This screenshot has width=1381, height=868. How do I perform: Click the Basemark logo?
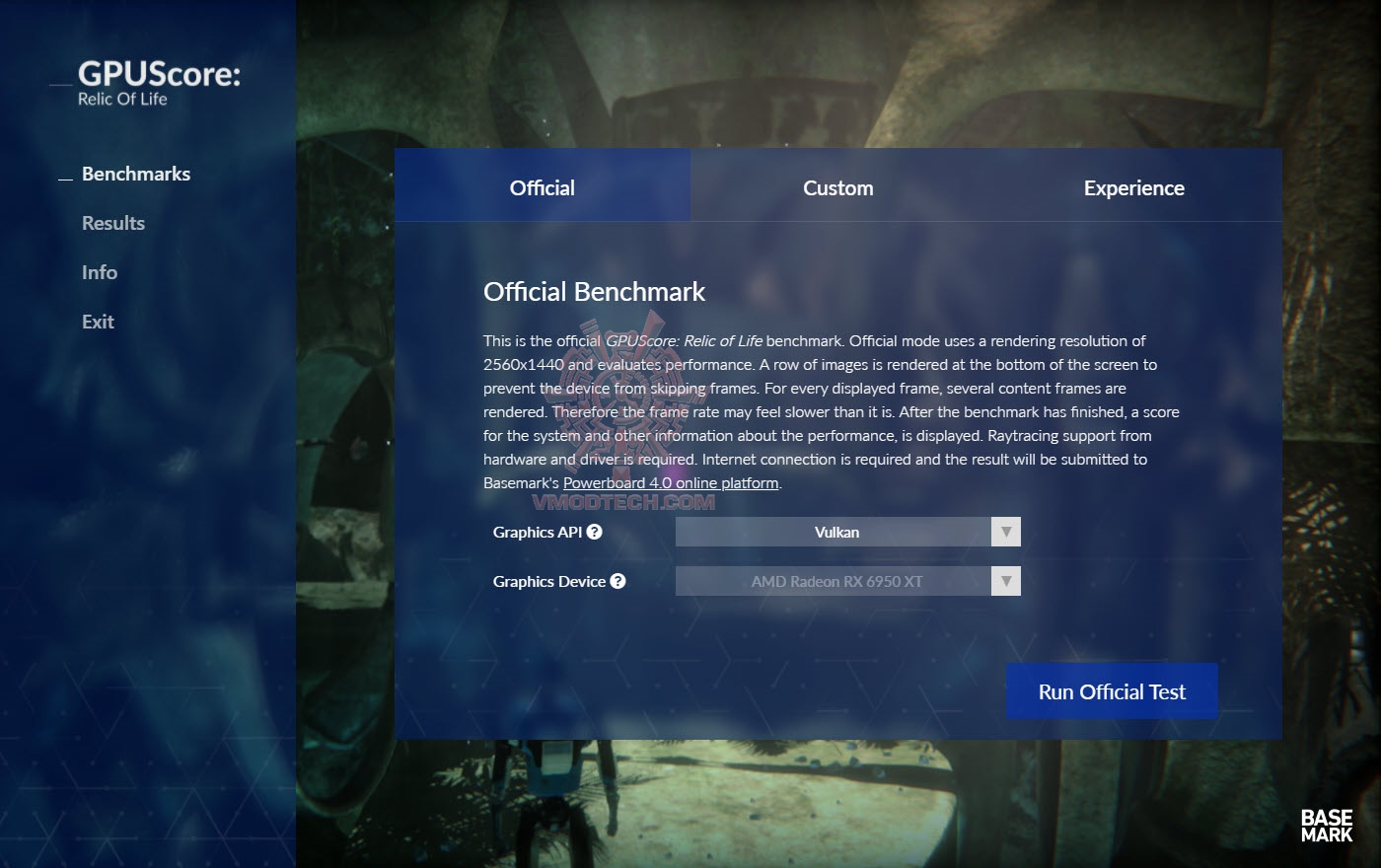[1326, 826]
